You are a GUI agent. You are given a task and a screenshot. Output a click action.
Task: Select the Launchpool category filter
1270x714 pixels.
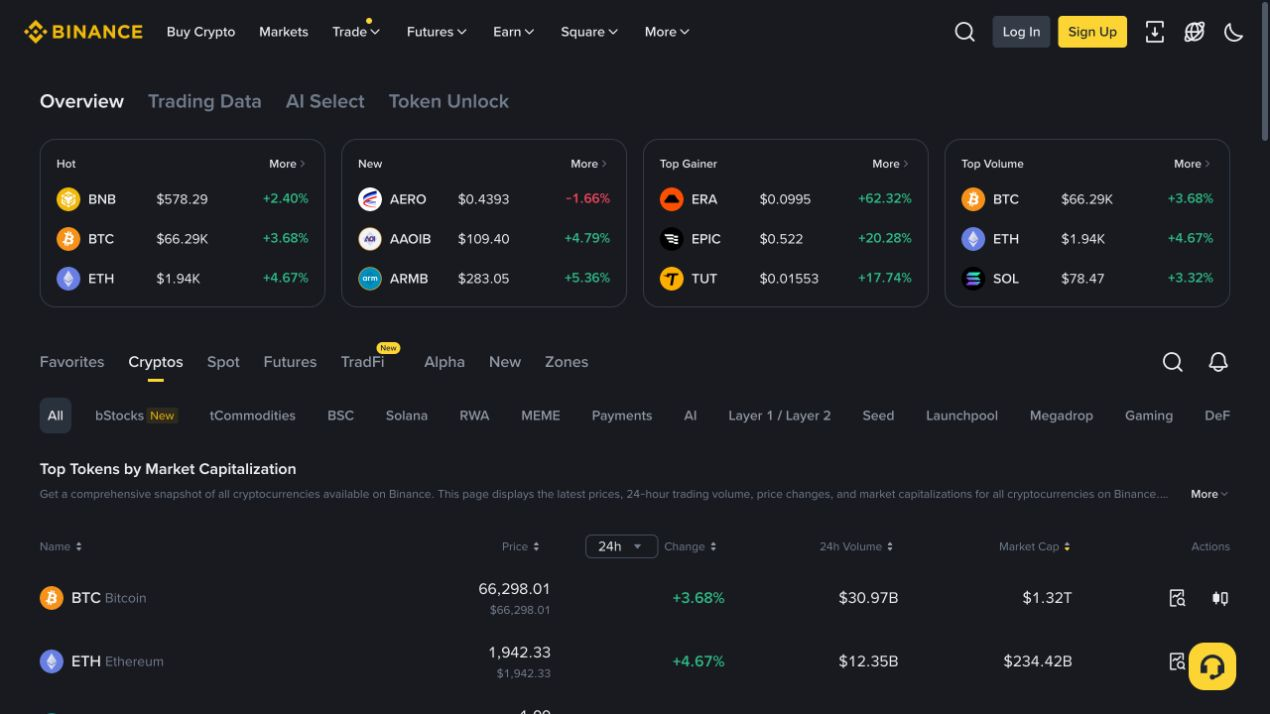[x=962, y=416]
